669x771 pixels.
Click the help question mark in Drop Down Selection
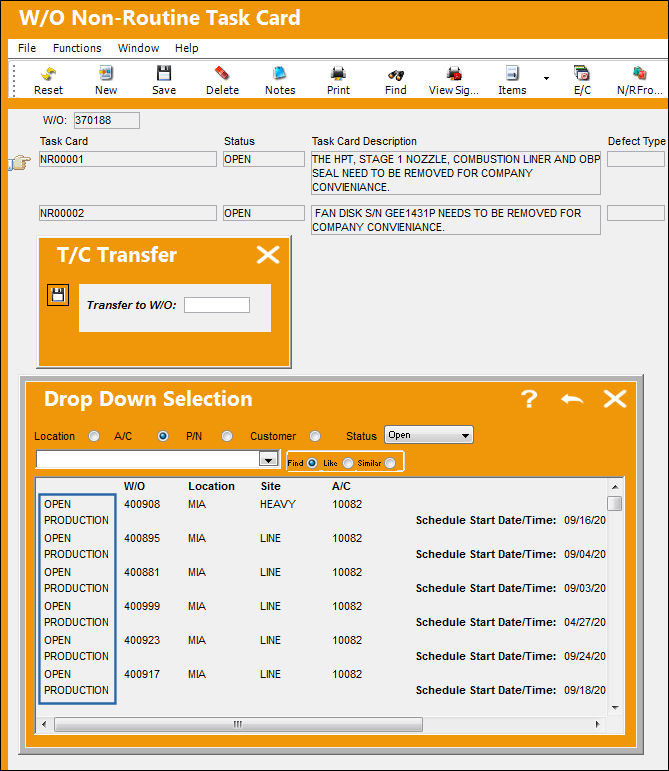(529, 399)
